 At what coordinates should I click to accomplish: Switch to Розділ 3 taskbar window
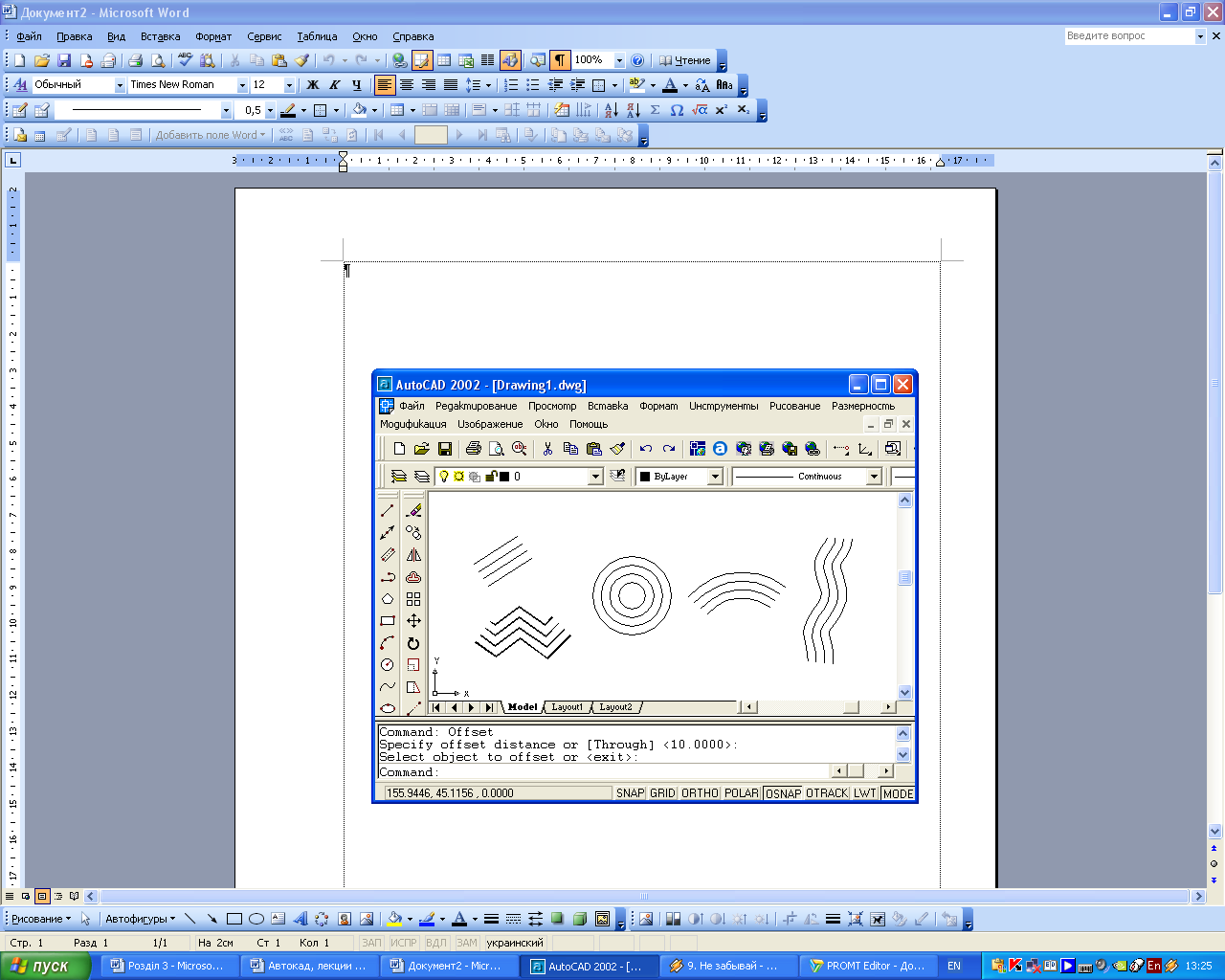point(167,966)
